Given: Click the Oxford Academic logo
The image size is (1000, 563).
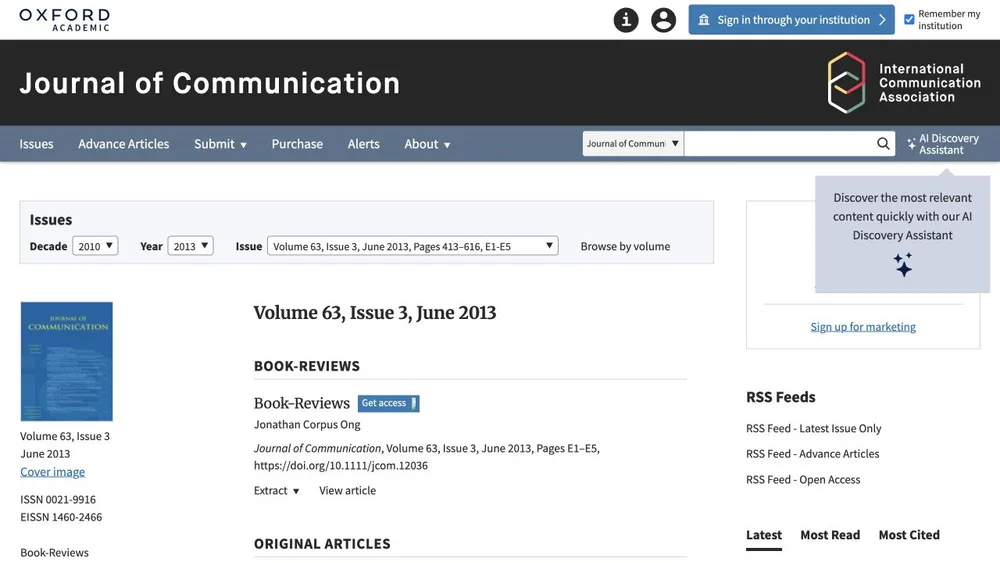Looking at the screenshot, I should [64, 20].
